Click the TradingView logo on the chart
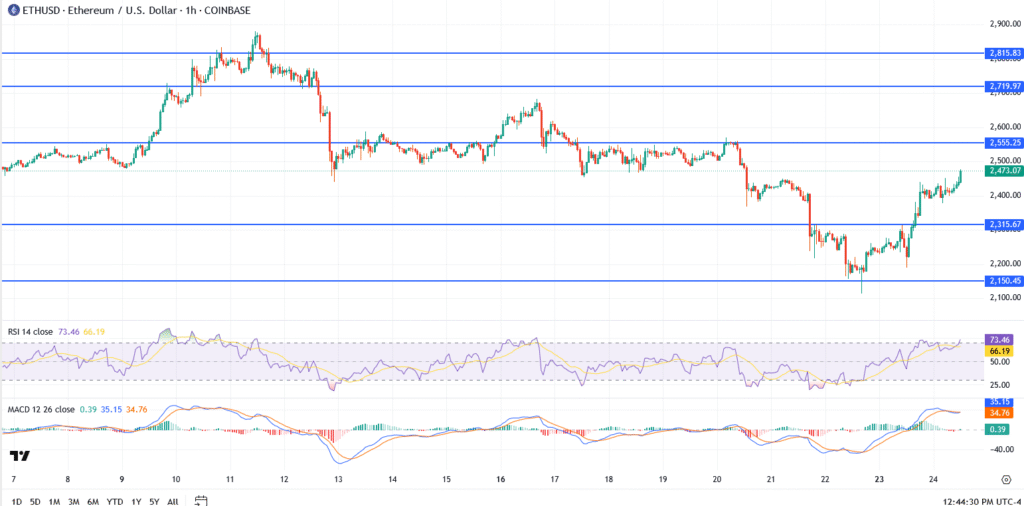Viewport: 1024px width, 506px height. point(18,456)
